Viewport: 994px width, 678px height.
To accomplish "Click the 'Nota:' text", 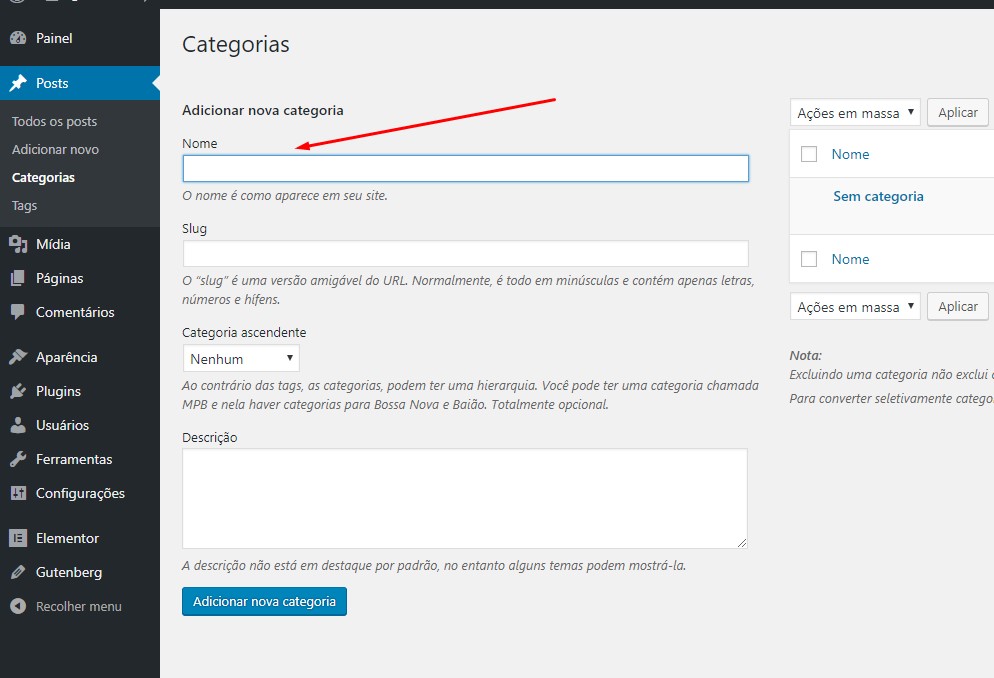I will [x=805, y=355].
